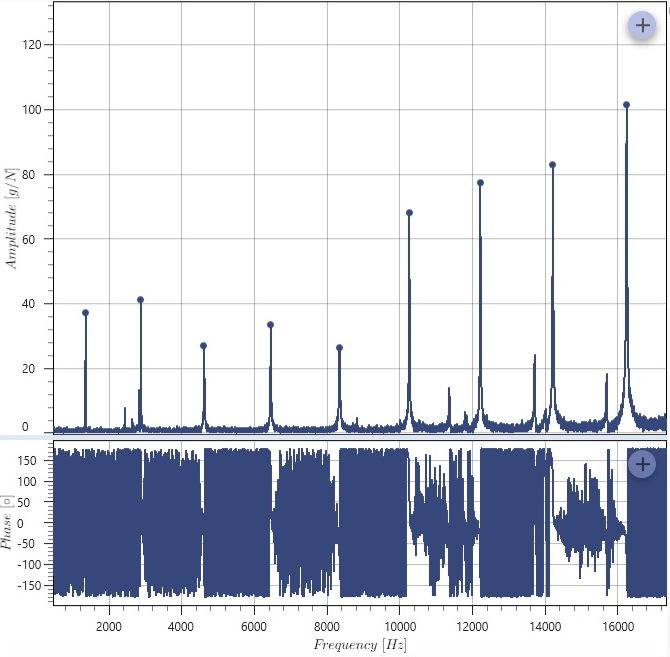This screenshot has height=657, width=670.
Task: Click the 16000 tick label on frequency axis
Action: coord(618,627)
